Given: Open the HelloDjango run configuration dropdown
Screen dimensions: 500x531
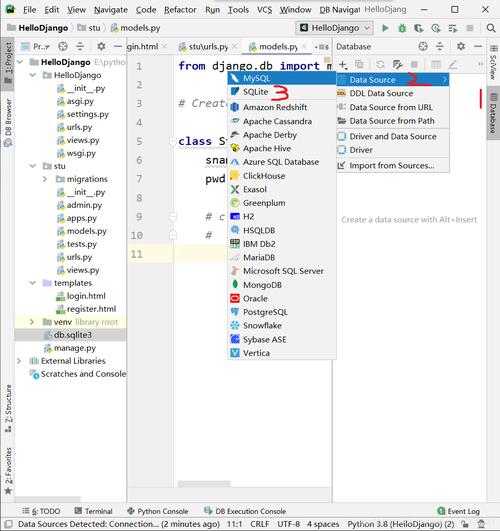Looking at the screenshot, I should (x=335, y=28).
